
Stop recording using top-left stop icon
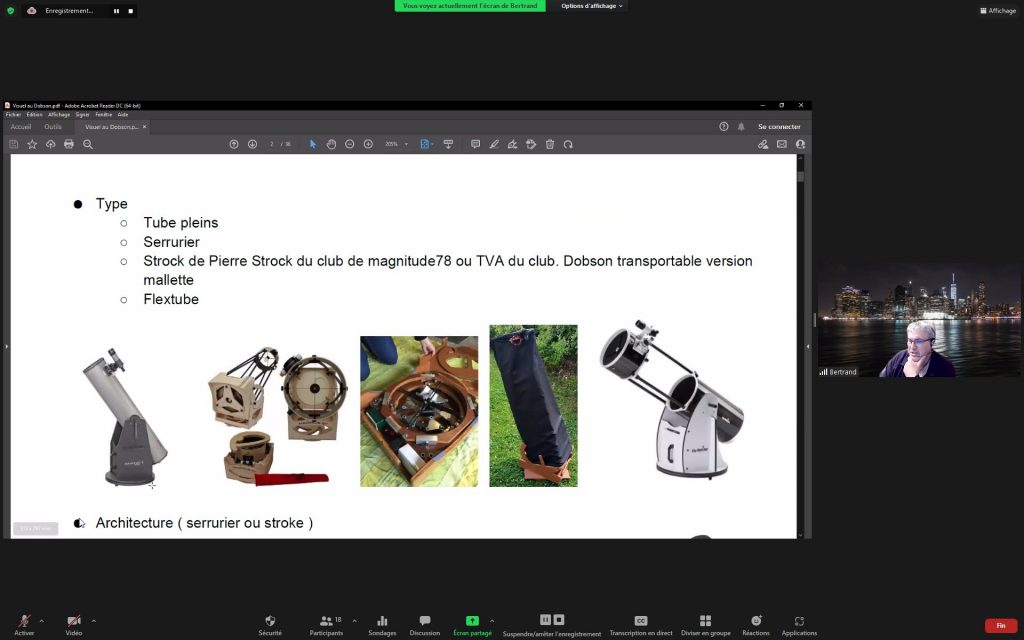131,11
